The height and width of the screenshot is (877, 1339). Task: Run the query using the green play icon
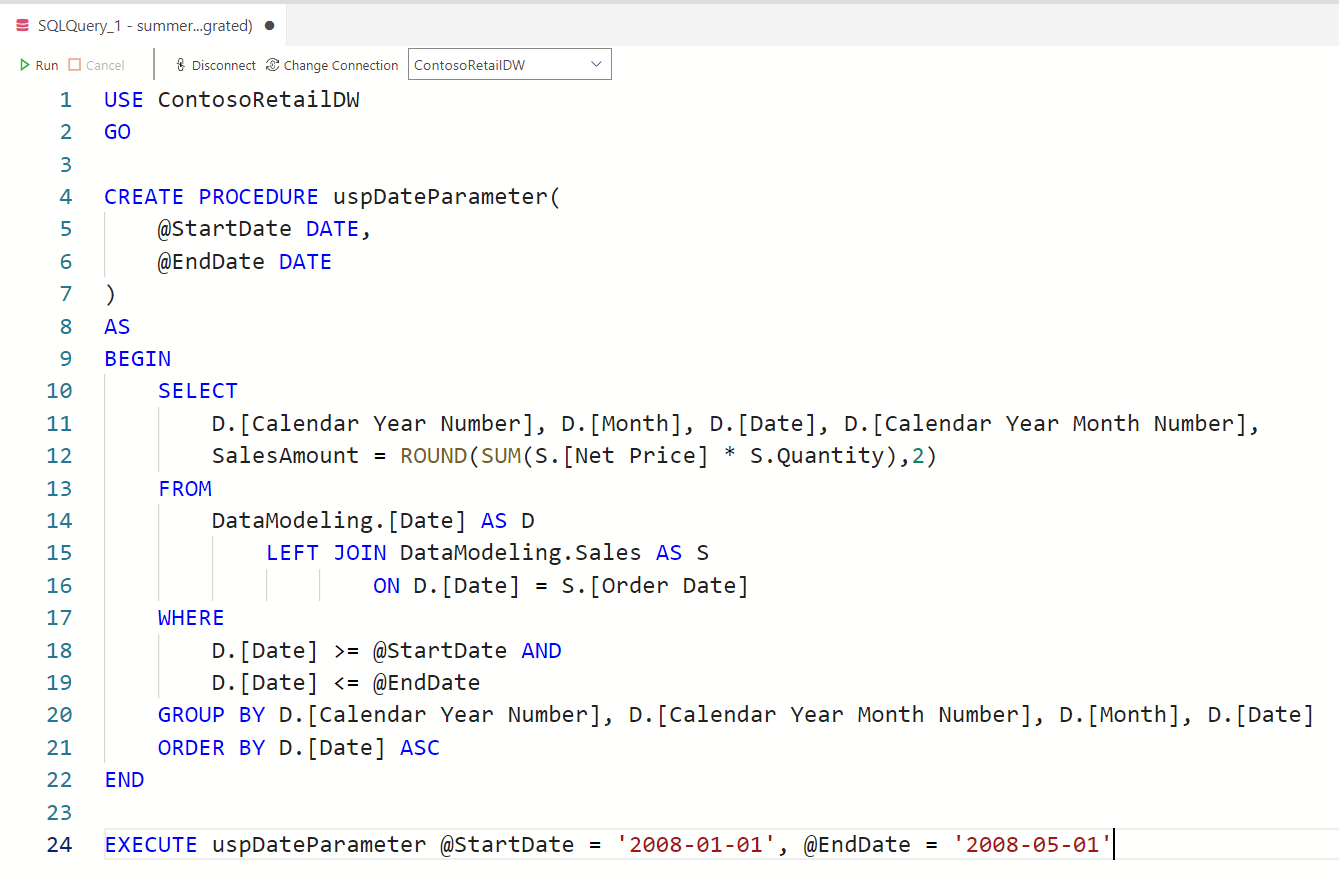click(24, 64)
